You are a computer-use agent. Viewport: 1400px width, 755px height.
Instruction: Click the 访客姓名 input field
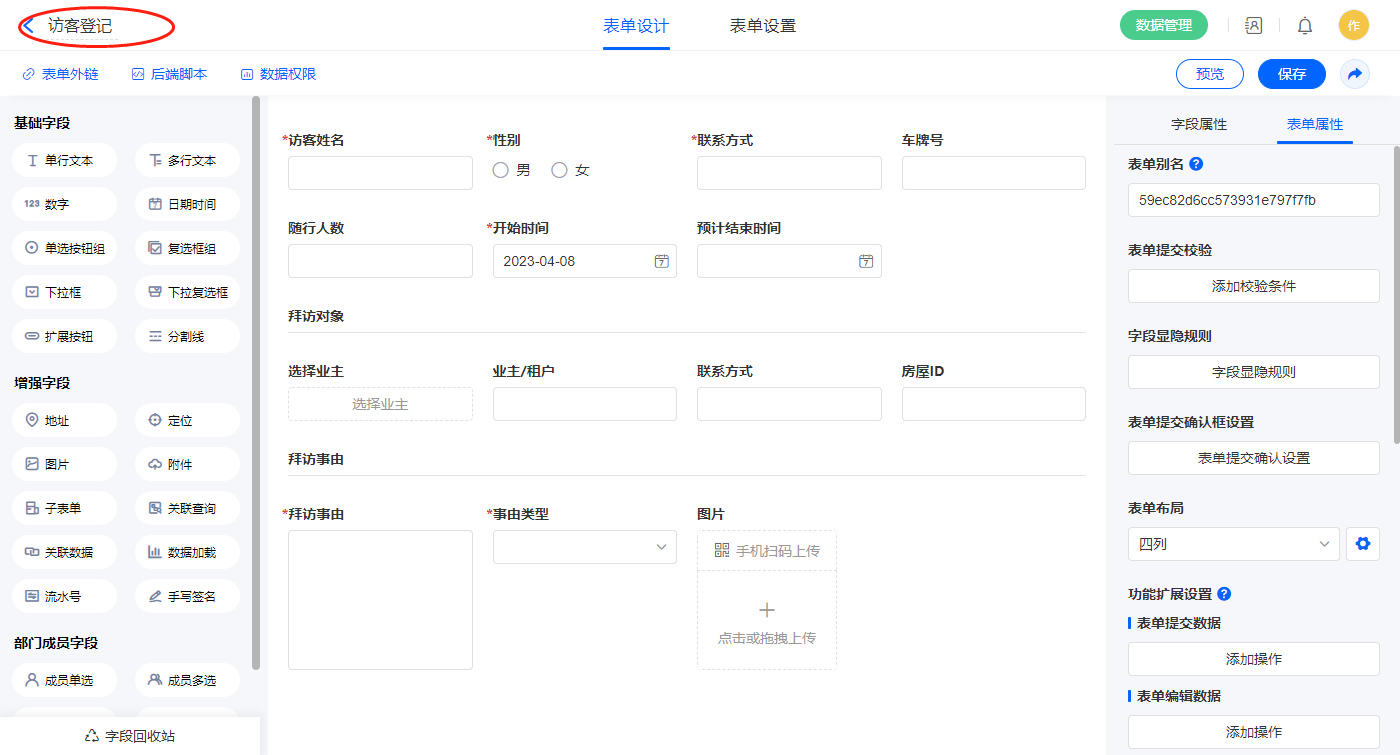380,173
